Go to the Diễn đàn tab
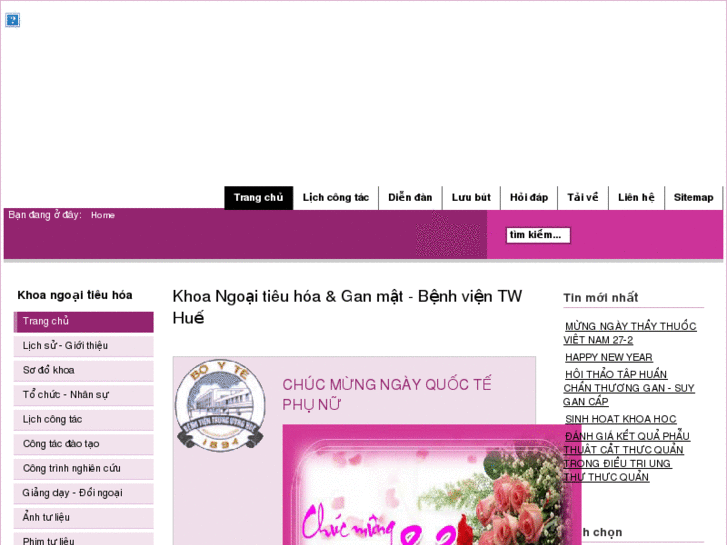The width and height of the screenshot is (727, 545). coord(410,198)
